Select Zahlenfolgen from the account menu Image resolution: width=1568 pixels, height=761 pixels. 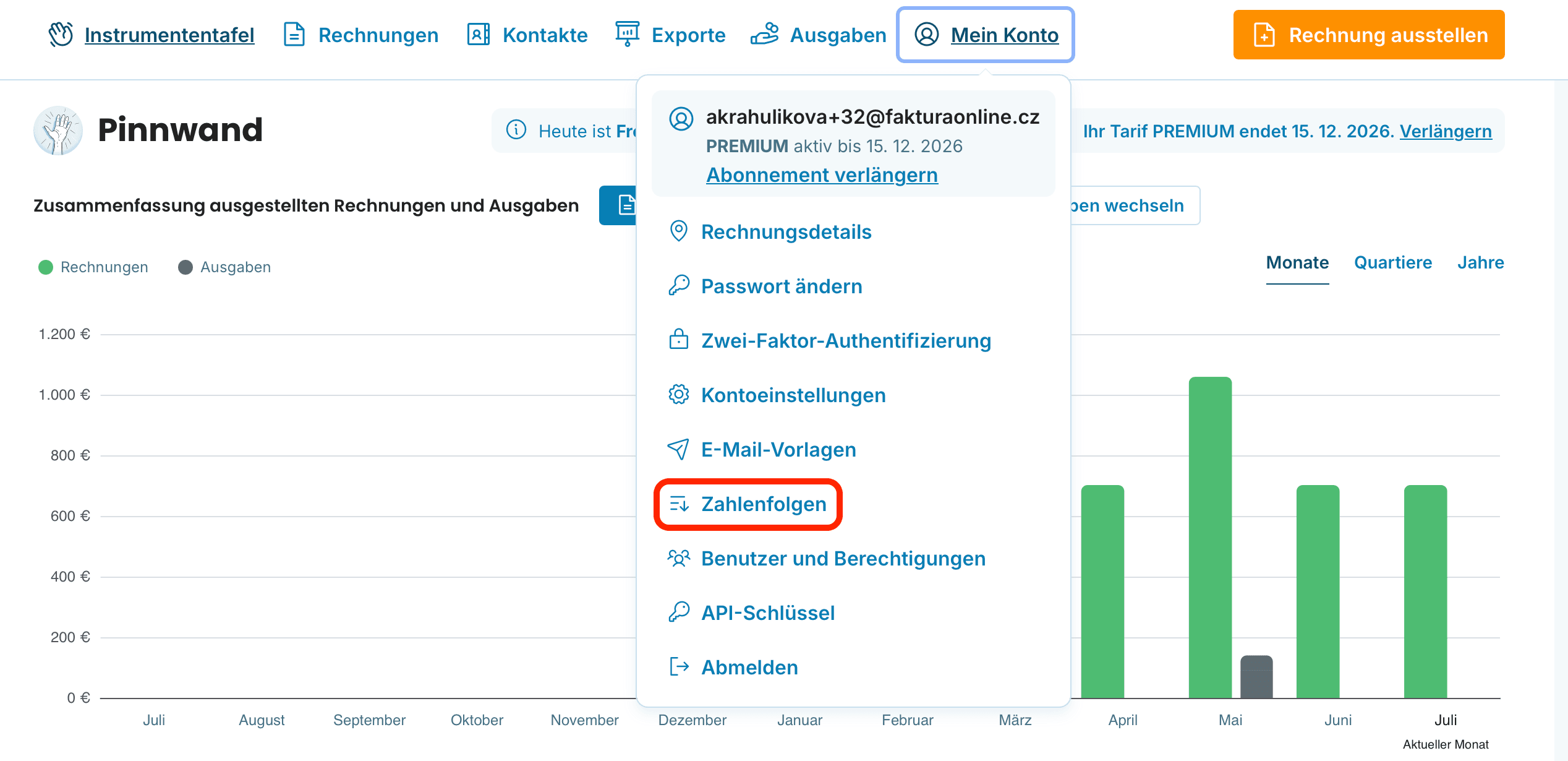pos(748,504)
